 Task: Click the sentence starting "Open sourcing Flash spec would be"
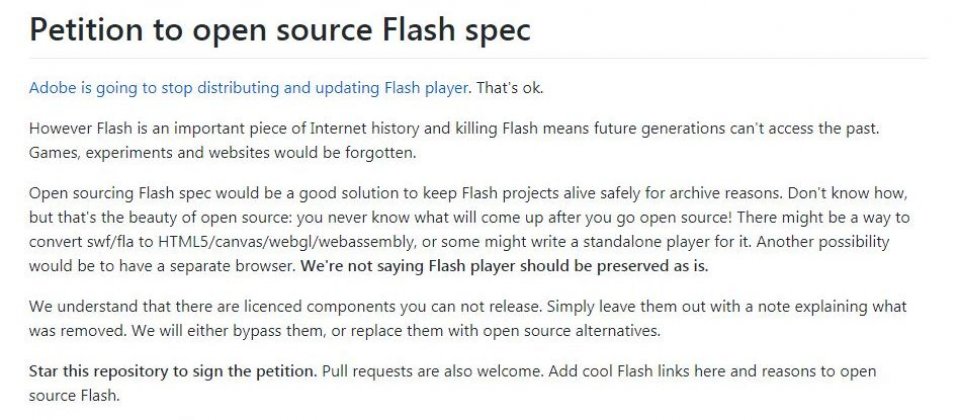pos(406,193)
